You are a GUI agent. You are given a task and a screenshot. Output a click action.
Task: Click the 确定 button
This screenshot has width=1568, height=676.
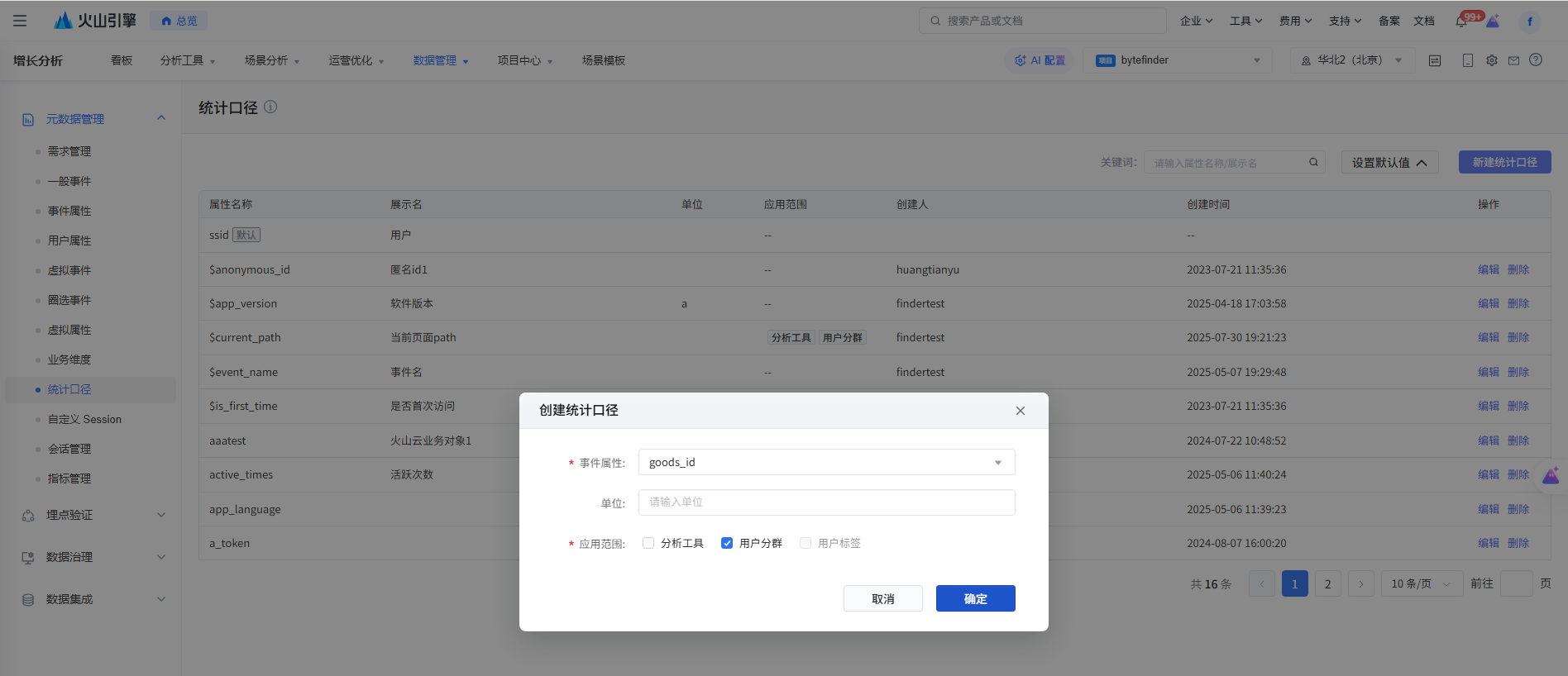(x=975, y=598)
